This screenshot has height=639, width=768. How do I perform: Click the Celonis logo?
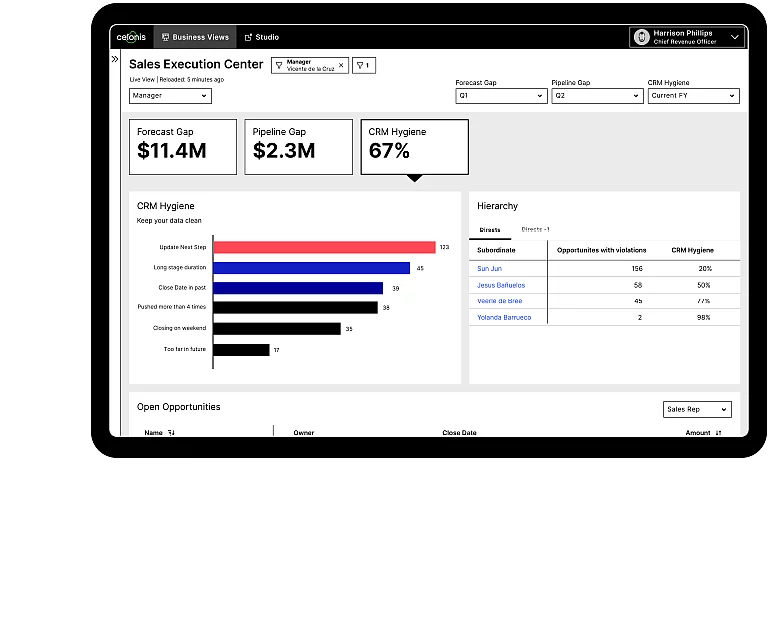pos(131,37)
